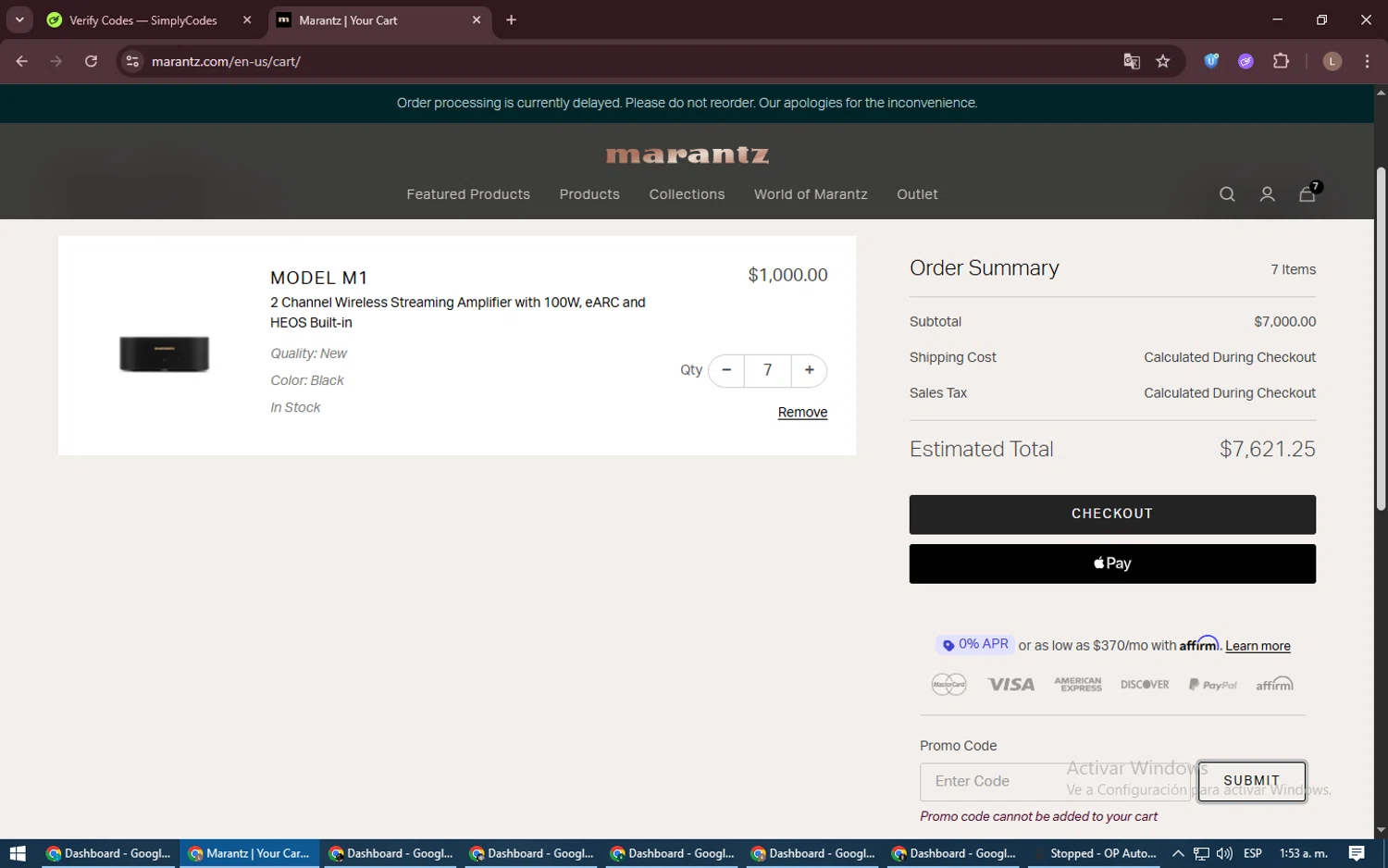Decrease quantity with the minus button
Viewport: 1388px width, 868px height.
pyautogui.click(x=726, y=370)
